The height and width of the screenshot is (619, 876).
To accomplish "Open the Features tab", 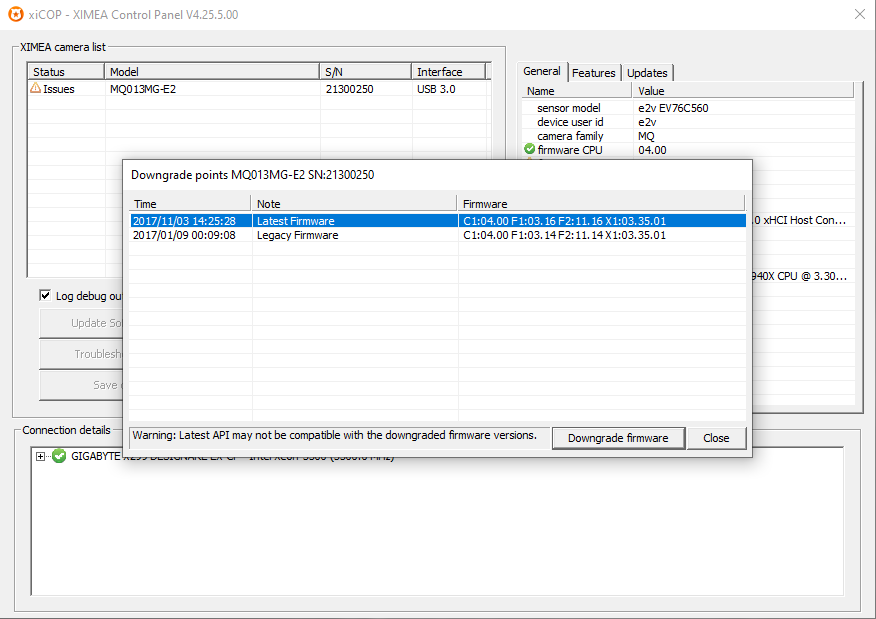I will point(593,73).
